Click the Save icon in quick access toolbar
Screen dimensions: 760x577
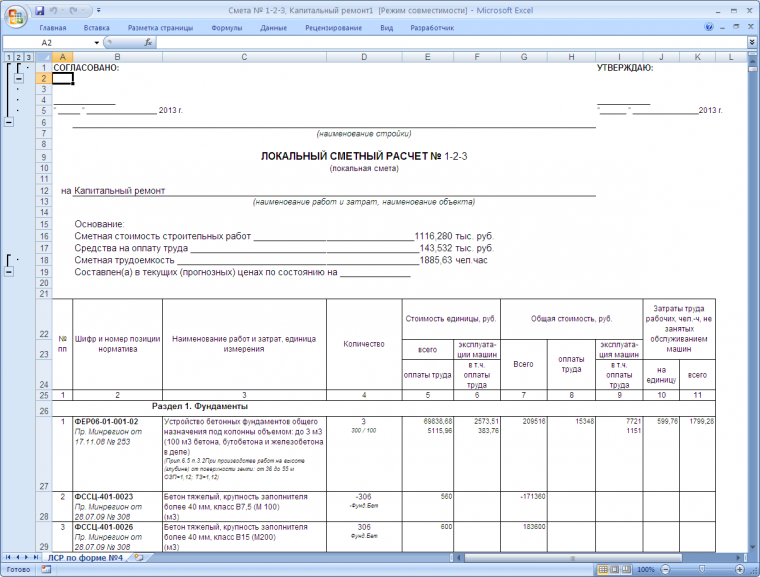(40, 9)
